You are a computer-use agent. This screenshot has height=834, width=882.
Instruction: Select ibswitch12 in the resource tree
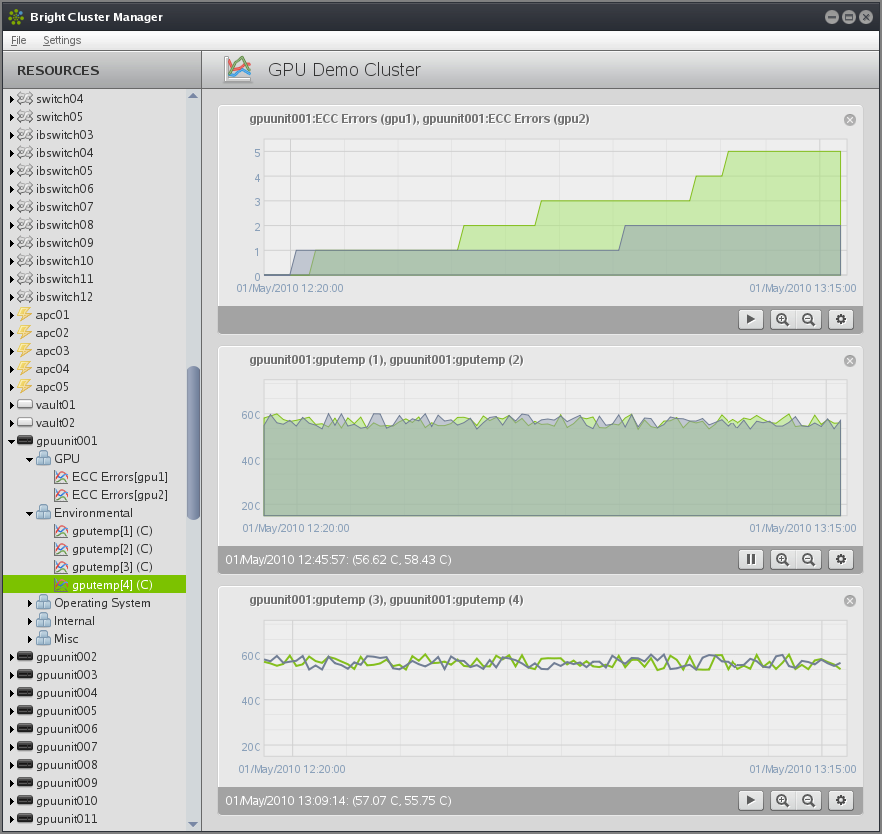click(64, 296)
